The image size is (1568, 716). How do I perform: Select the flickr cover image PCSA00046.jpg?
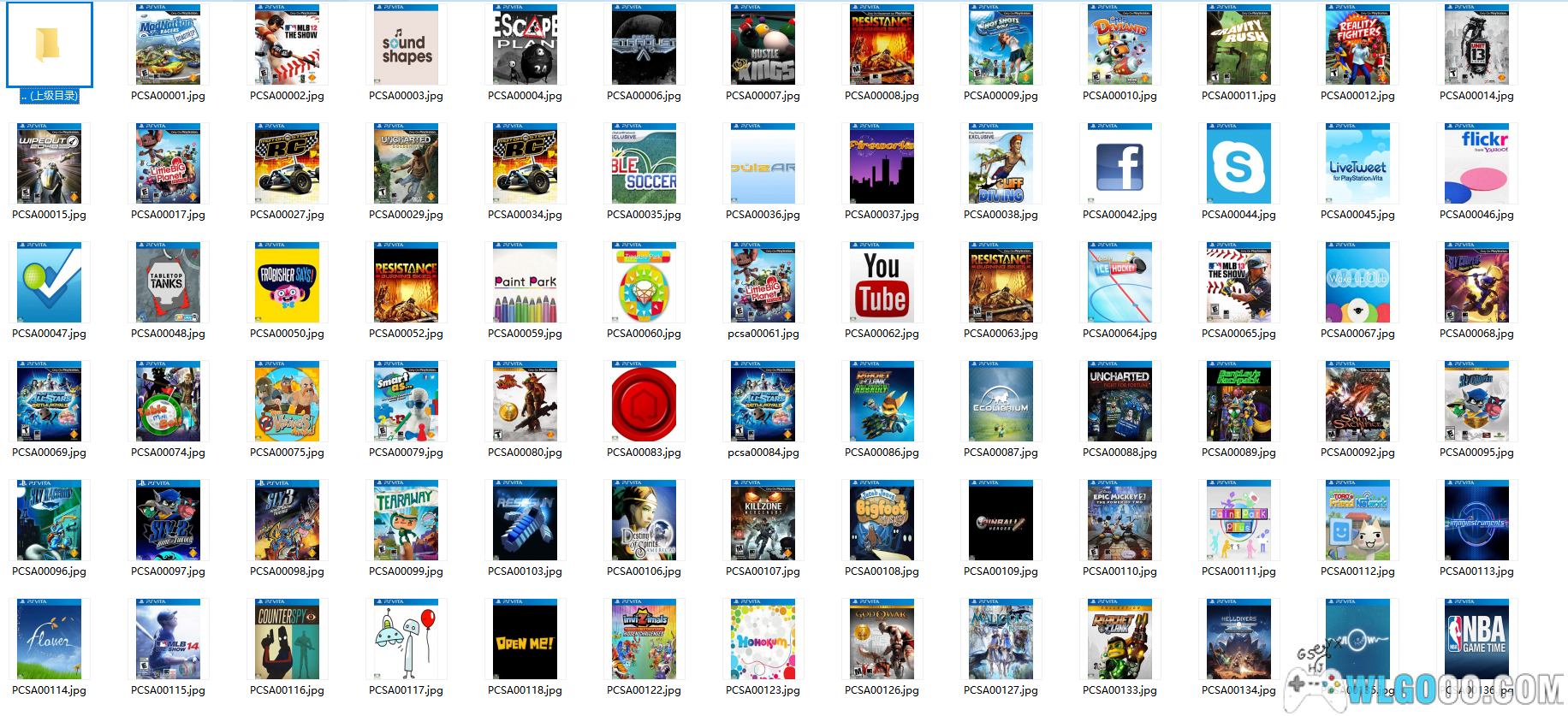(1476, 164)
